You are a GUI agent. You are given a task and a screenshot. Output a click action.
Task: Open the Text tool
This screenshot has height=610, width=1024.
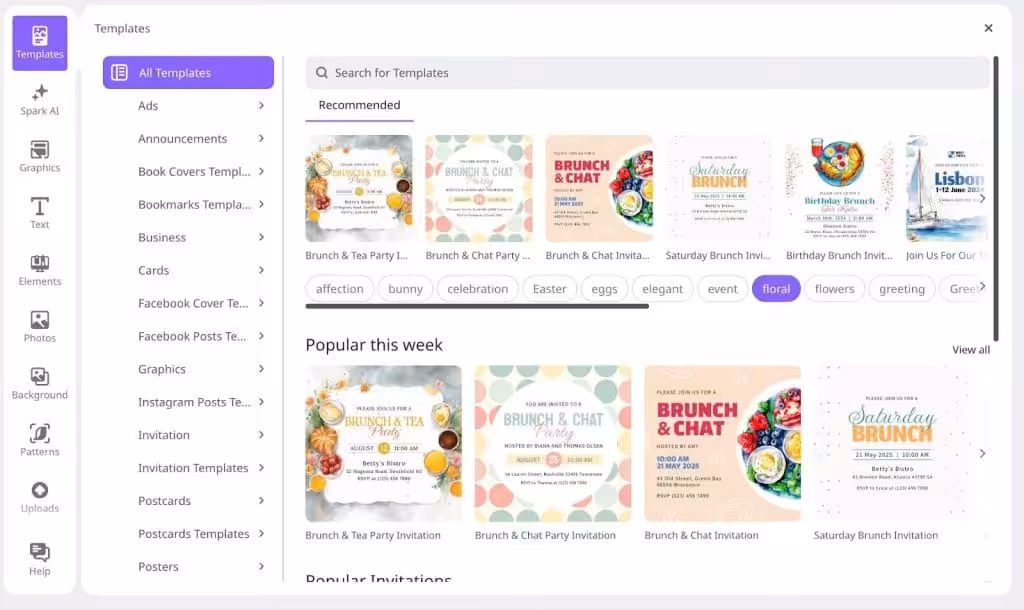[x=40, y=213]
